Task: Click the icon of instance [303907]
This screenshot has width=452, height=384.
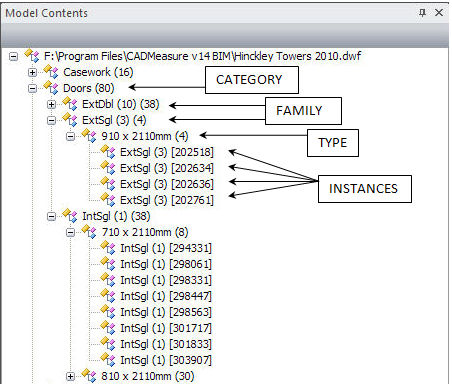Action: [x=108, y=359]
